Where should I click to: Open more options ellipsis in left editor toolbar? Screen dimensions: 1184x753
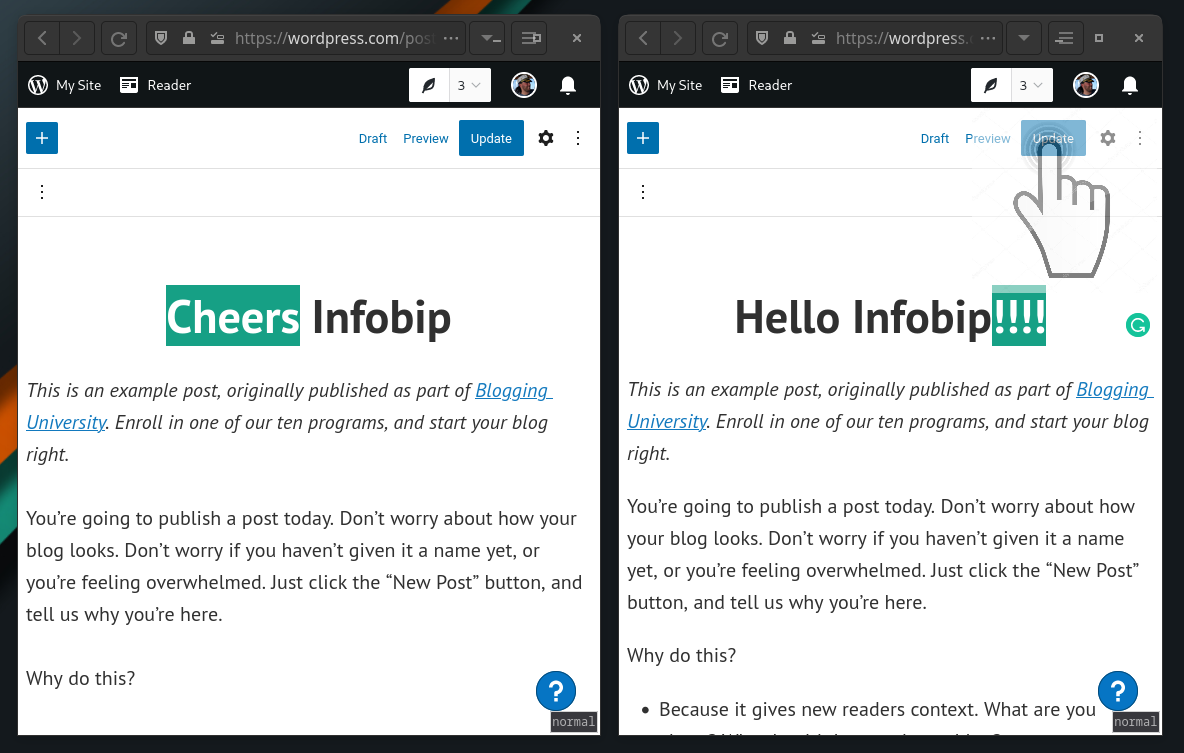[578, 138]
